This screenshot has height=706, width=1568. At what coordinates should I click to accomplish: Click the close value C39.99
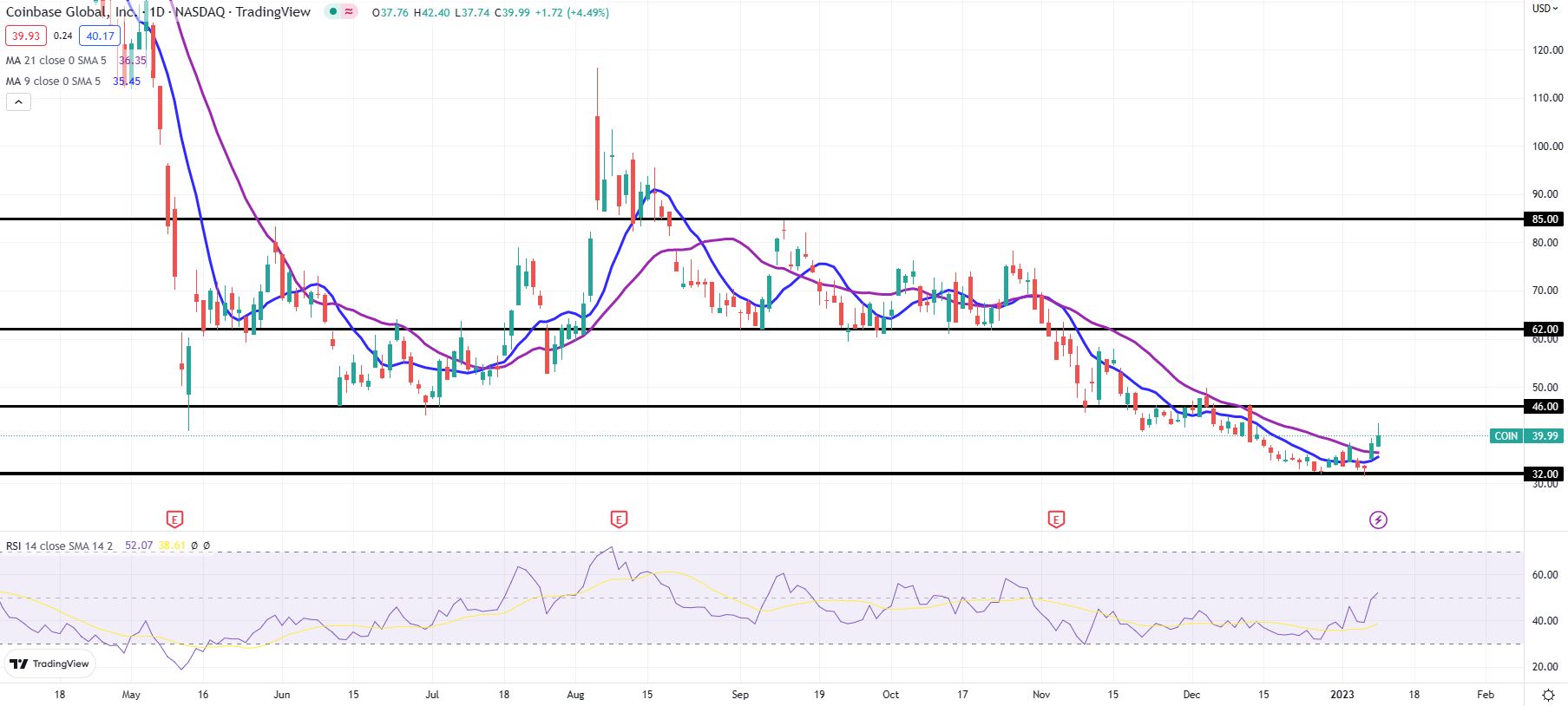512,13
